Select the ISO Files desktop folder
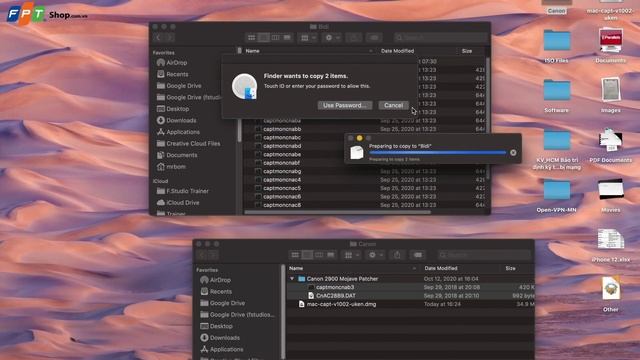 point(556,46)
